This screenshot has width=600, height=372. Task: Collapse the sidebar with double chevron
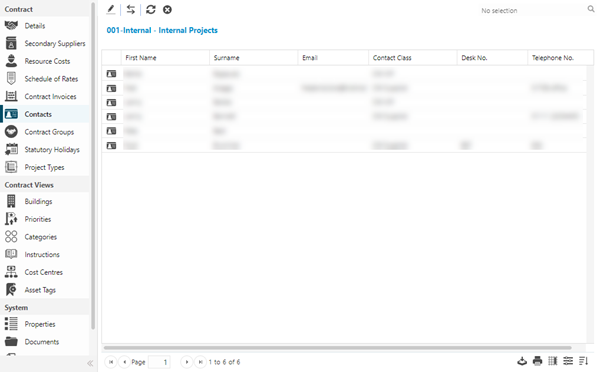90,363
